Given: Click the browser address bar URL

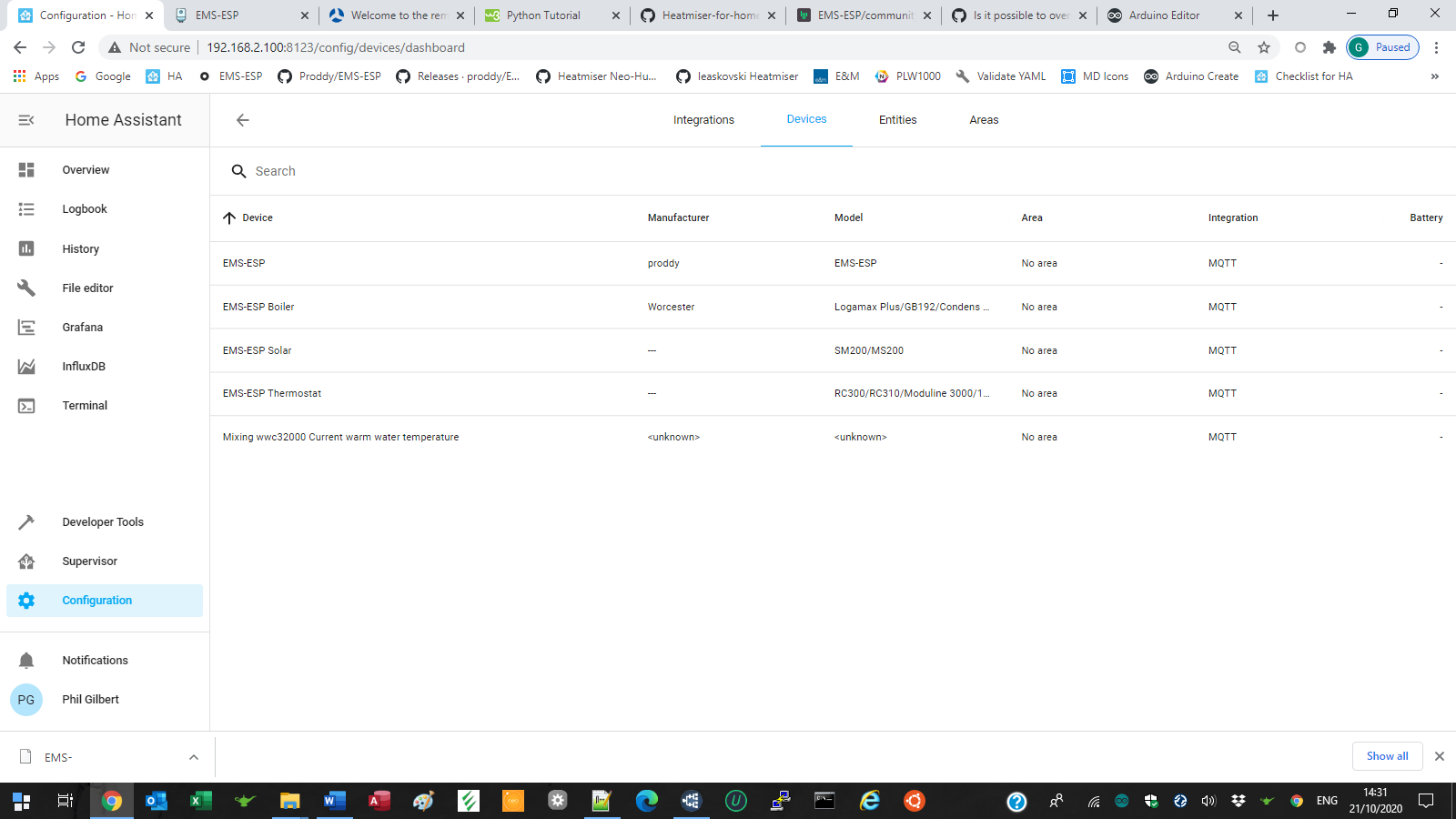Looking at the screenshot, I should click(x=336, y=47).
